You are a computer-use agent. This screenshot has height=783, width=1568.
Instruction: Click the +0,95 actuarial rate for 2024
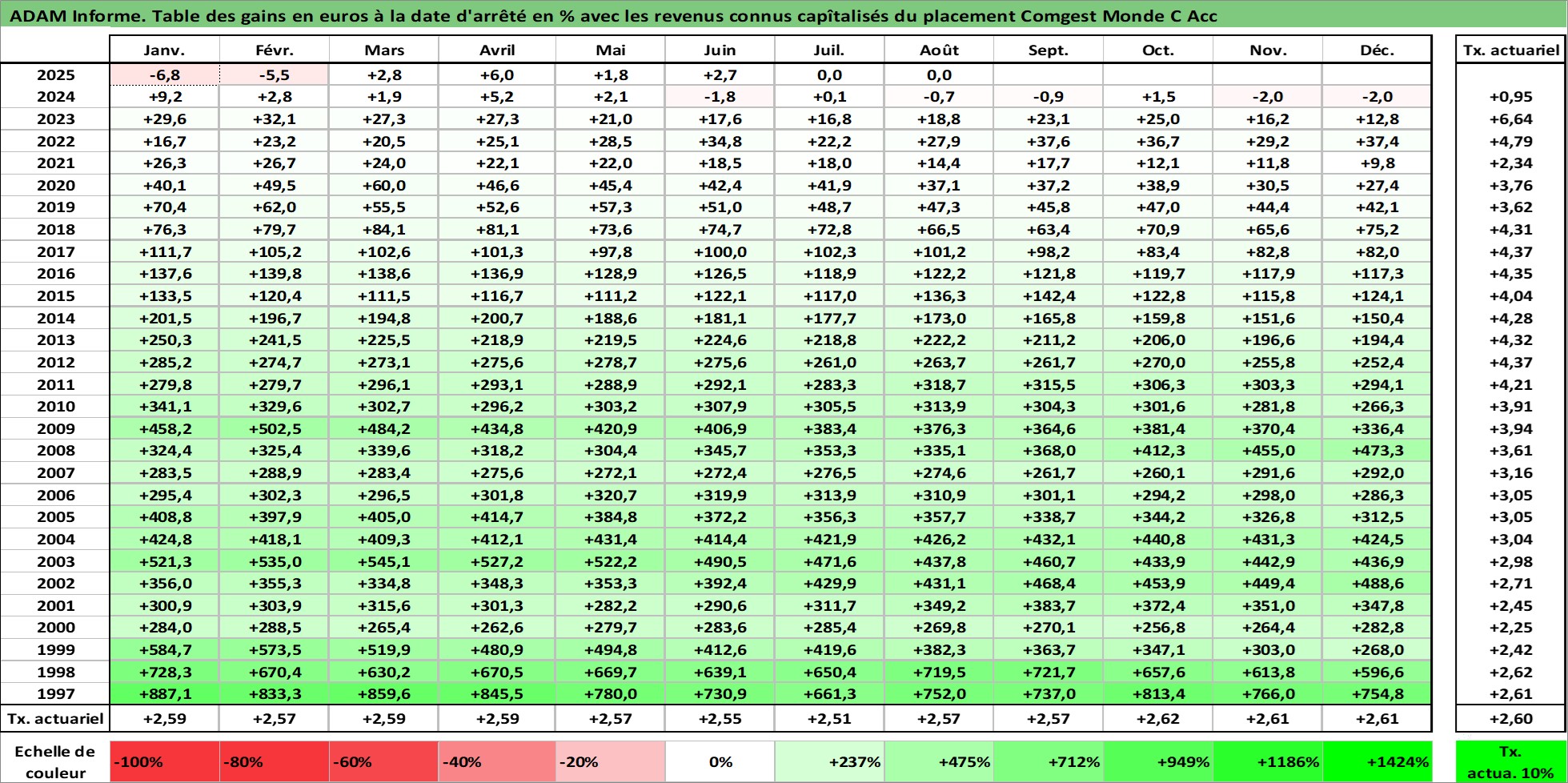pyautogui.click(x=1511, y=97)
